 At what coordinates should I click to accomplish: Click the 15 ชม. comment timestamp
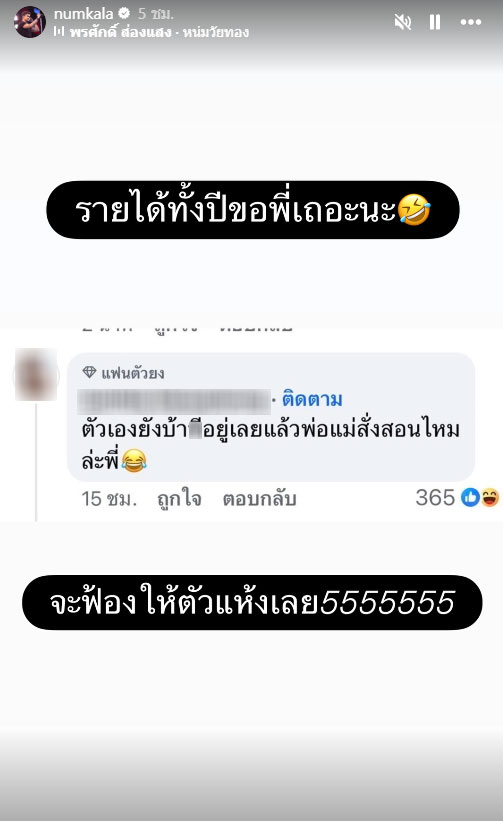coord(109,498)
